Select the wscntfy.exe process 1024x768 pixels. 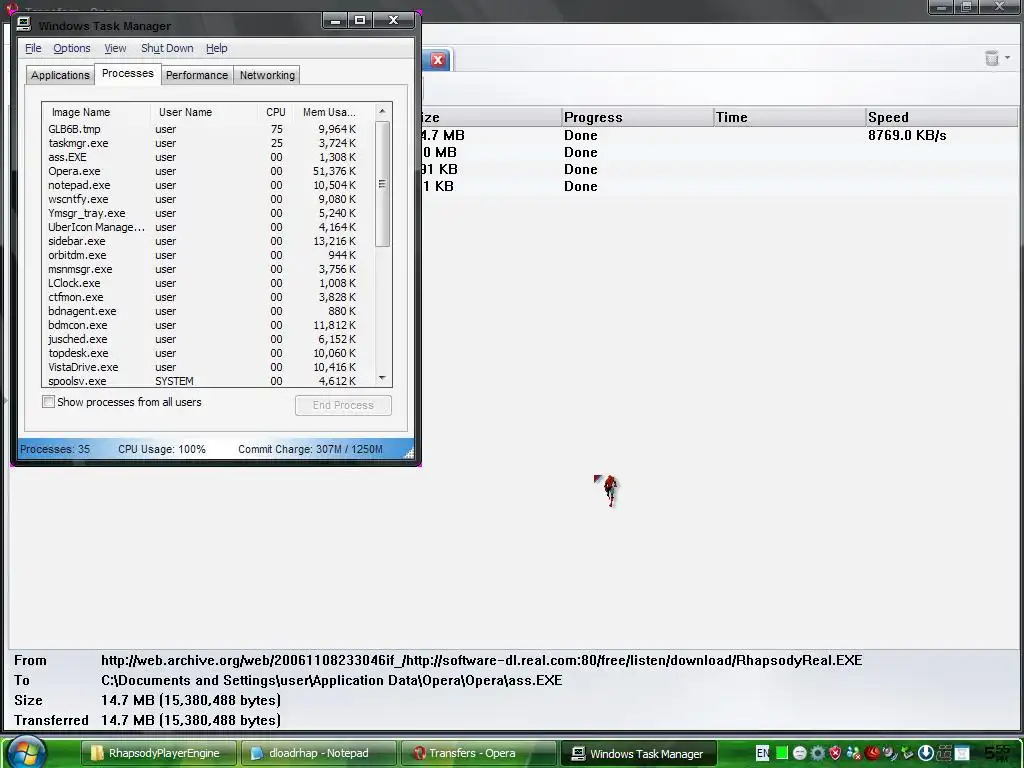208,199
